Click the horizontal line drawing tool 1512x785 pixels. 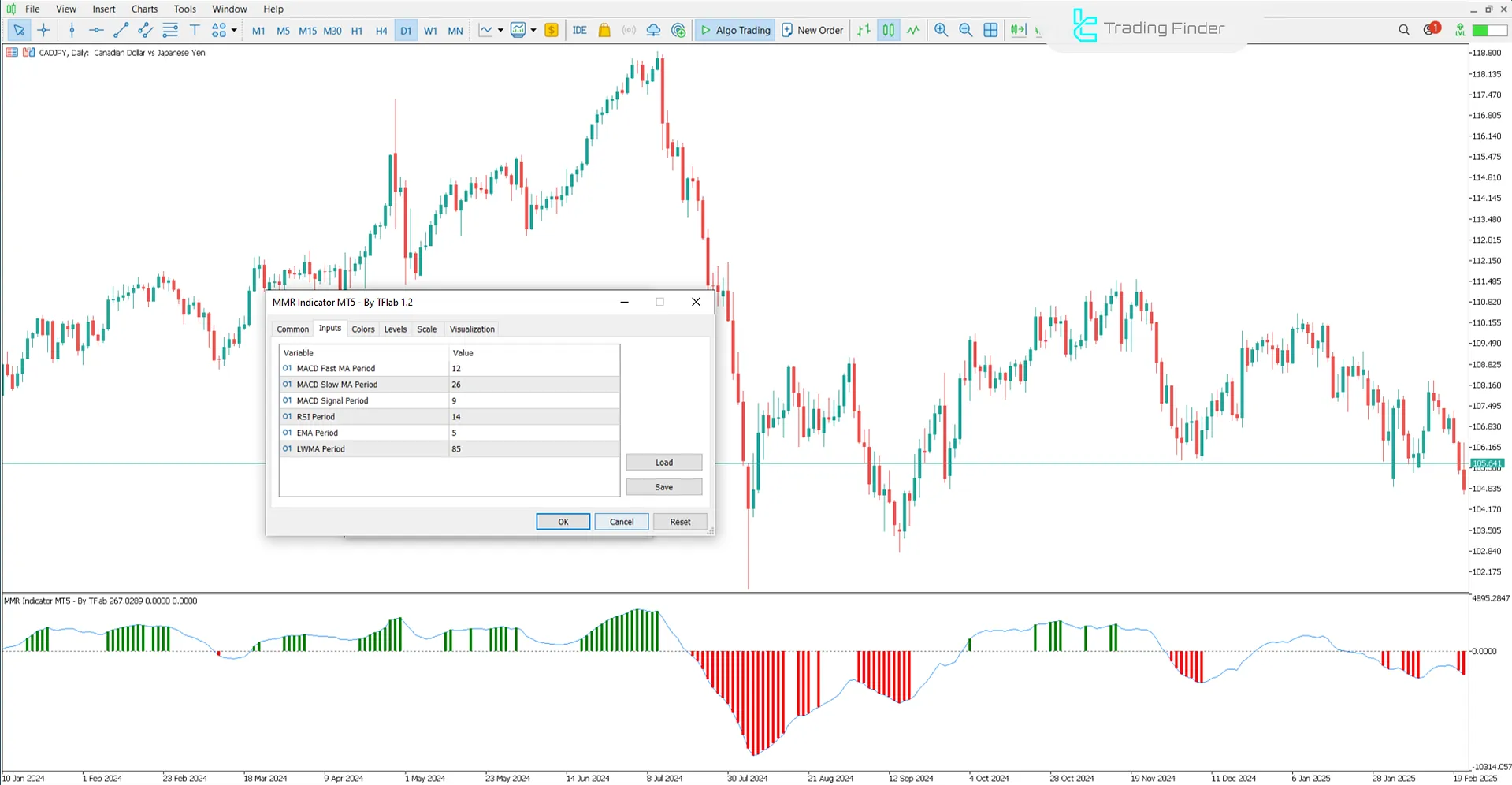pos(96,30)
